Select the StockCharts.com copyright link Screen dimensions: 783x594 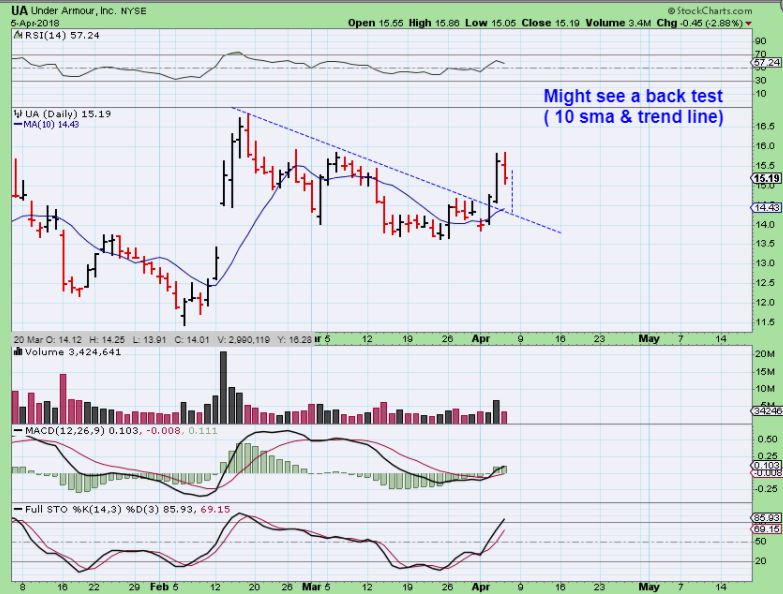pos(710,10)
